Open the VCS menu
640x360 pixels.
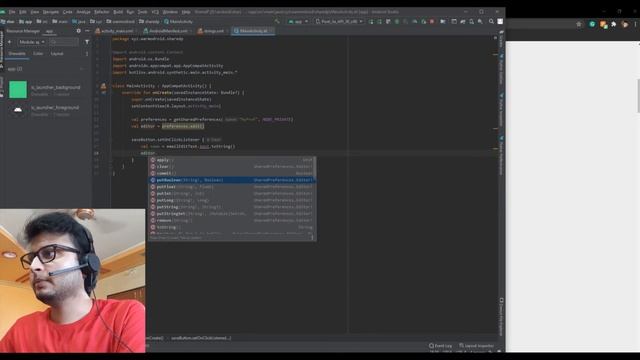pyautogui.click(x=155, y=12)
